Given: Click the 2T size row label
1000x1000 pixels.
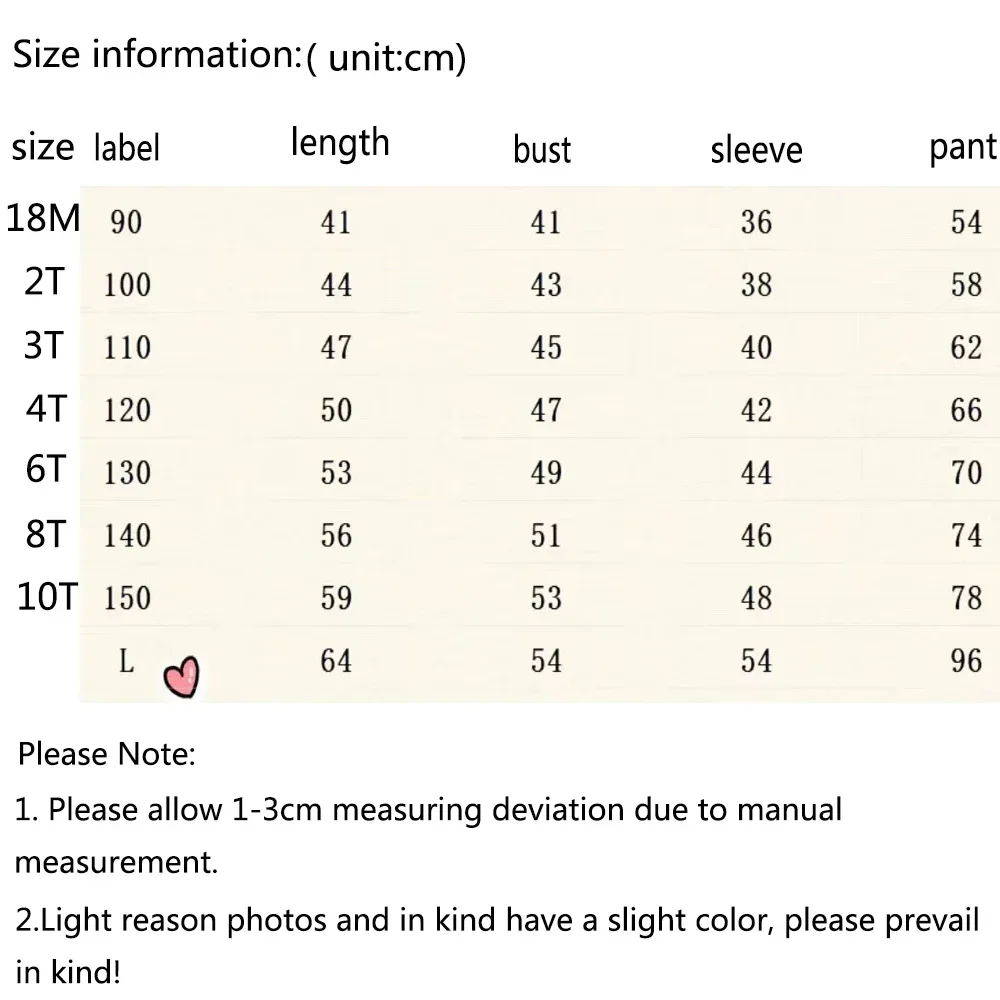Looking at the screenshot, I should pyautogui.click(x=45, y=281).
